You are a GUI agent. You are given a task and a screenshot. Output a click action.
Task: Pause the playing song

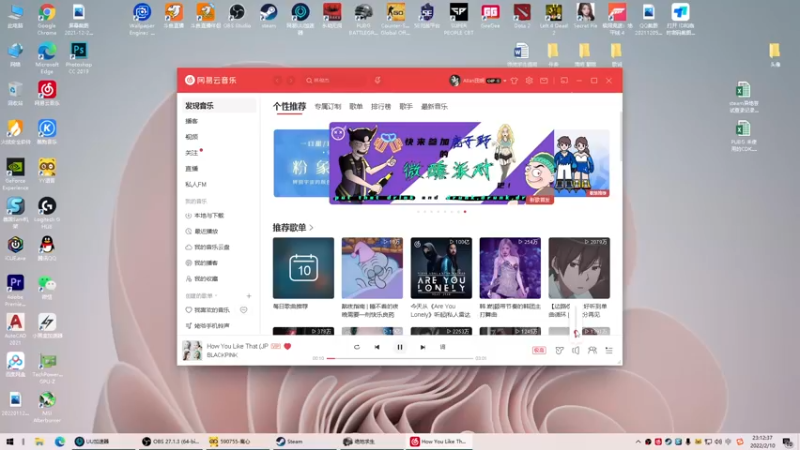coord(399,347)
